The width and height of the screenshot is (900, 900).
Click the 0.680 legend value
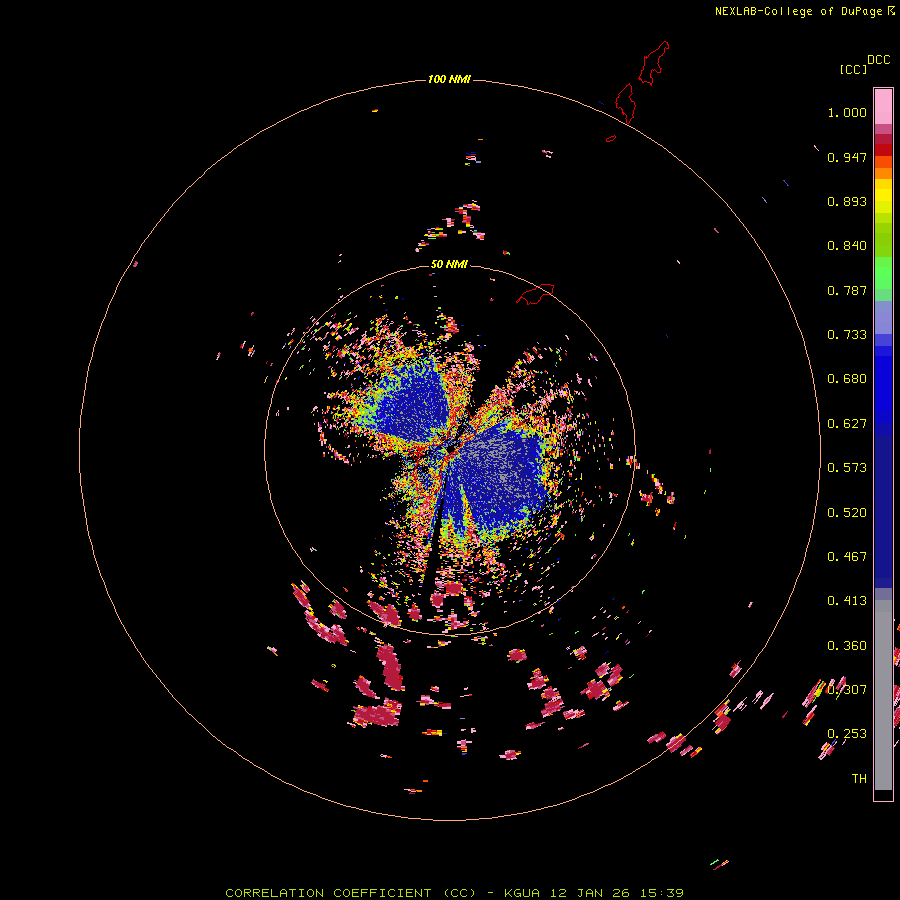(847, 379)
